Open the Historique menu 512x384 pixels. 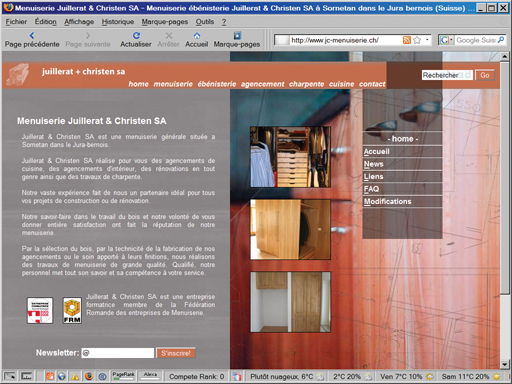tap(118, 22)
